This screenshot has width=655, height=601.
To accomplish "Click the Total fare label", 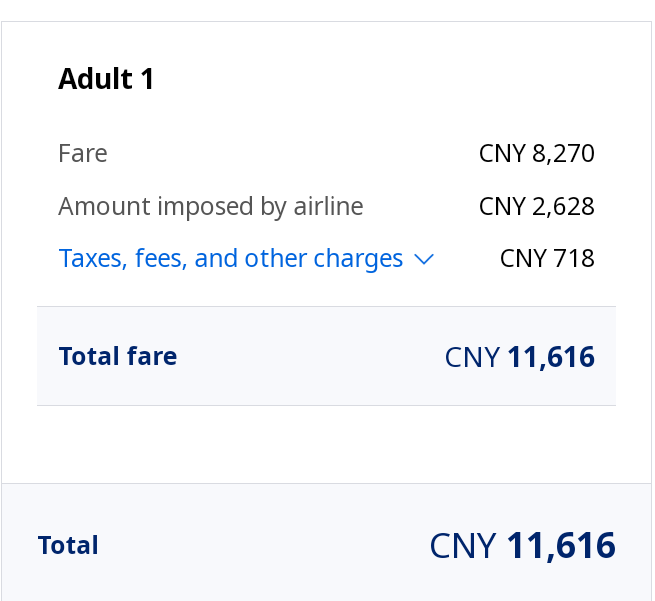I will (x=118, y=356).
